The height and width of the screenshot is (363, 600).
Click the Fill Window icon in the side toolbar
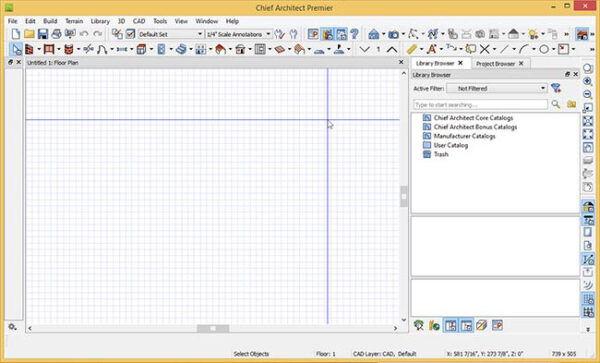pos(588,134)
